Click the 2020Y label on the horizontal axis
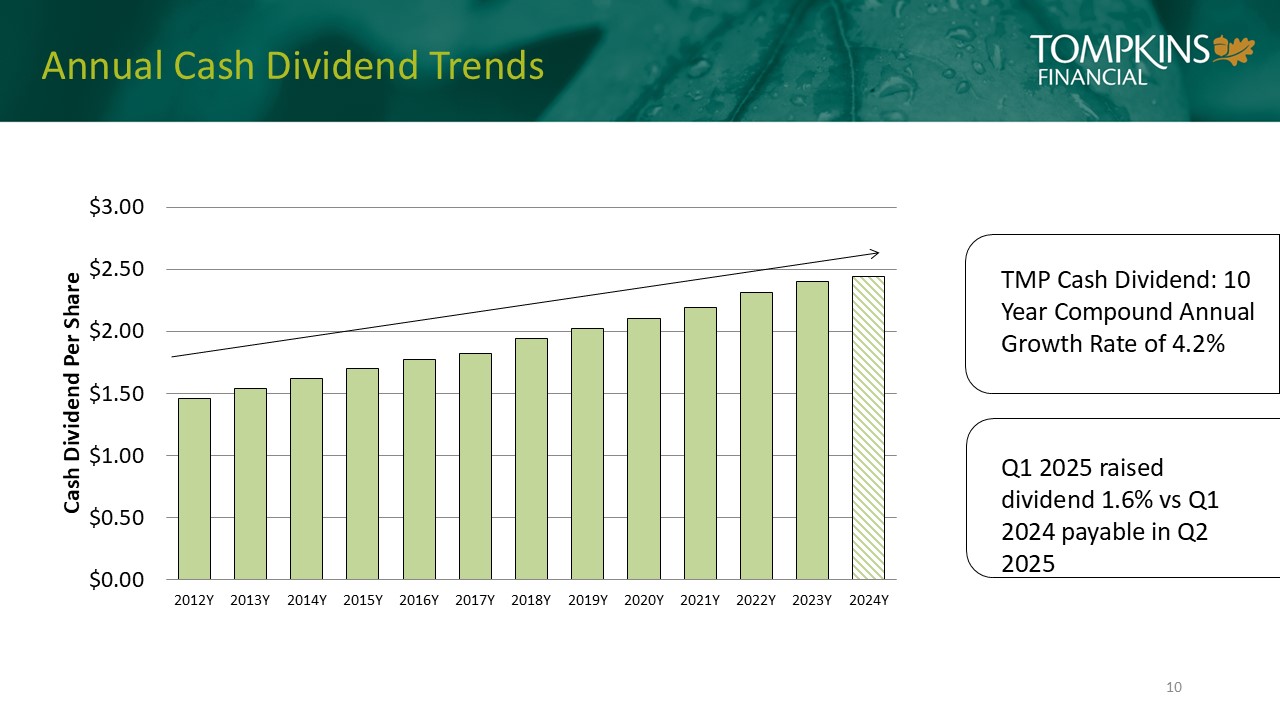1280x720 pixels. [644, 601]
